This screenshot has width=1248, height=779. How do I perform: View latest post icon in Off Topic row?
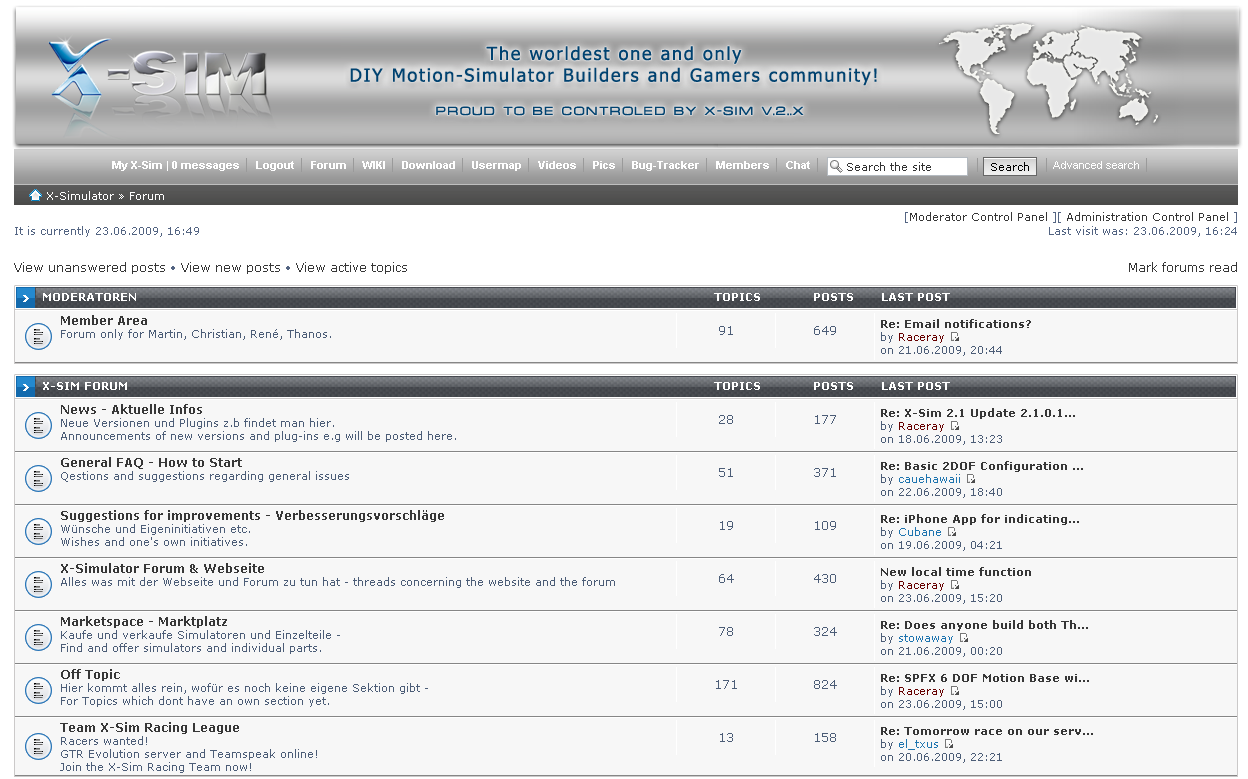955,691
